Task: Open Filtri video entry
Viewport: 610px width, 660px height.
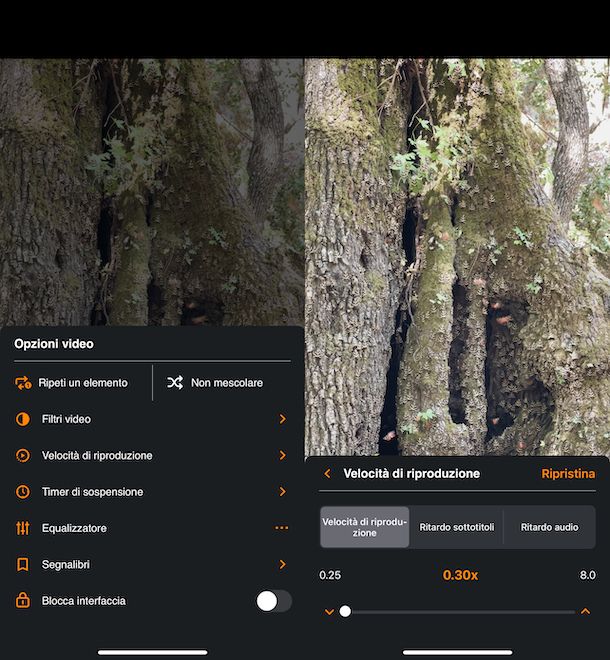Action: (152, 419)
